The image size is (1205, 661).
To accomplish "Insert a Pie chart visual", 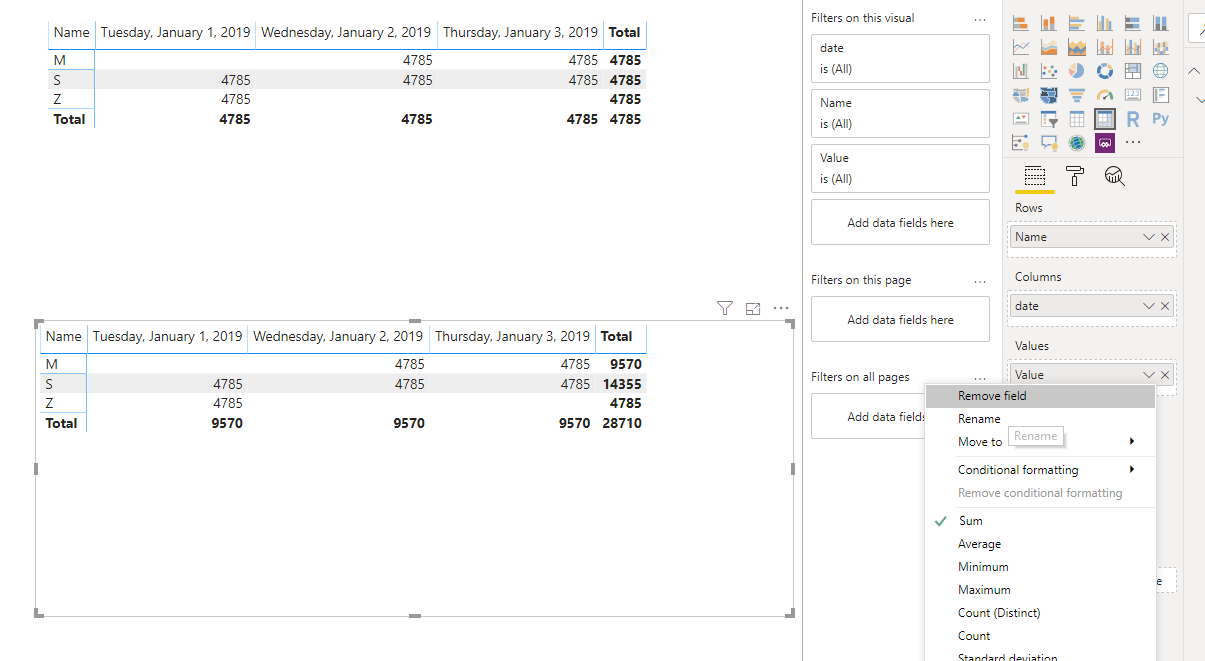I will tap(1077, 71).
